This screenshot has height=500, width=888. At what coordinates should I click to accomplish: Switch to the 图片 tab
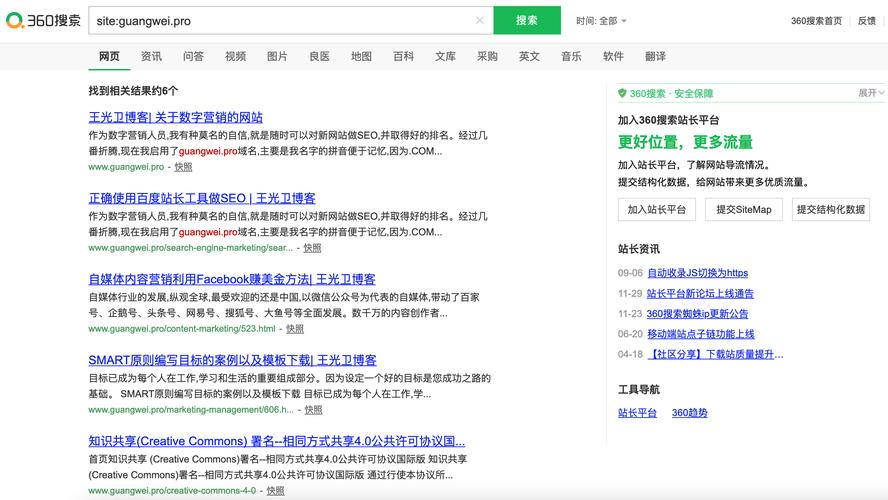pos(277,56)
